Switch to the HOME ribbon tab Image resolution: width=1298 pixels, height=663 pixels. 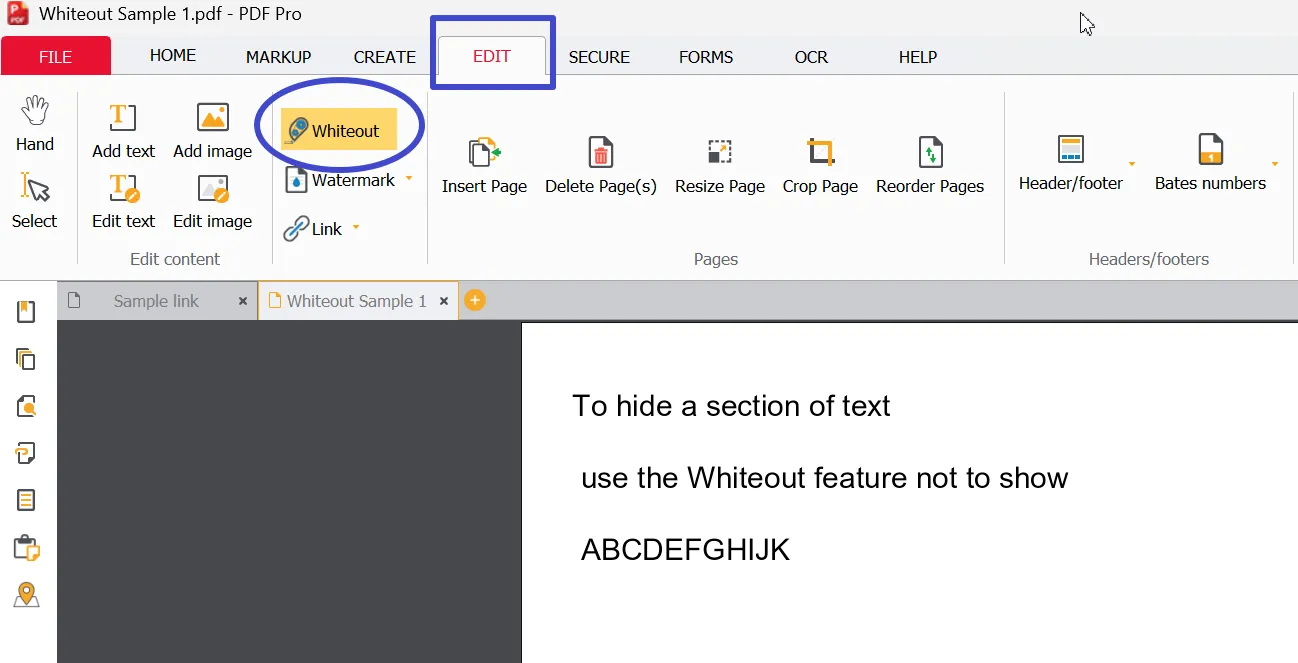(173, 56)
